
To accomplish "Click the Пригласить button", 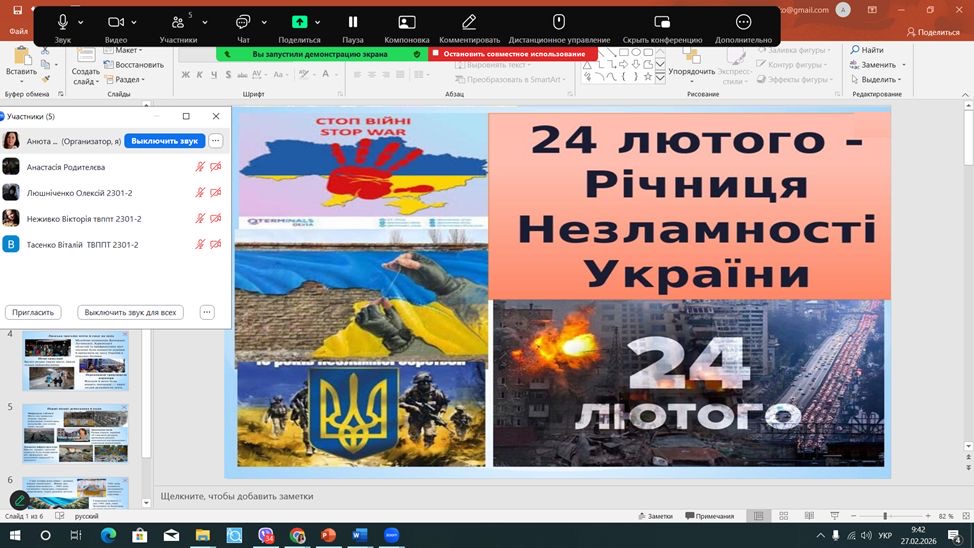I will (33, 312).
